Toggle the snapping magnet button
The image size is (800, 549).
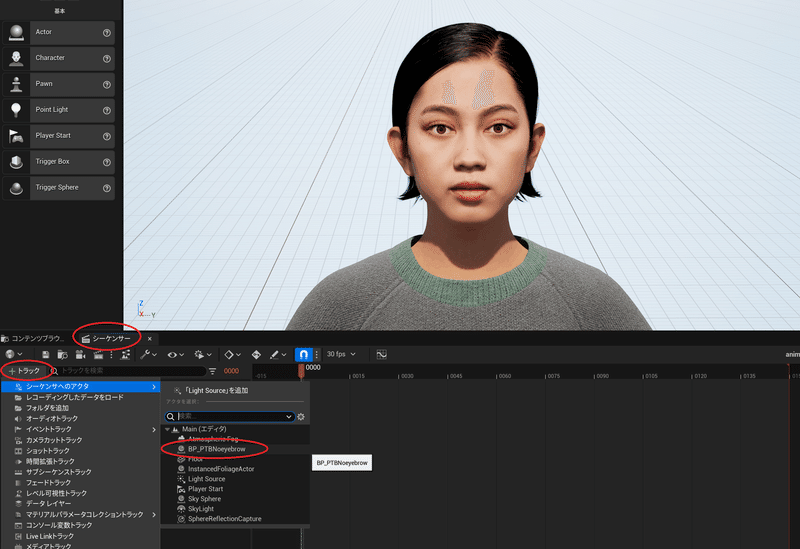pos(304,354)
